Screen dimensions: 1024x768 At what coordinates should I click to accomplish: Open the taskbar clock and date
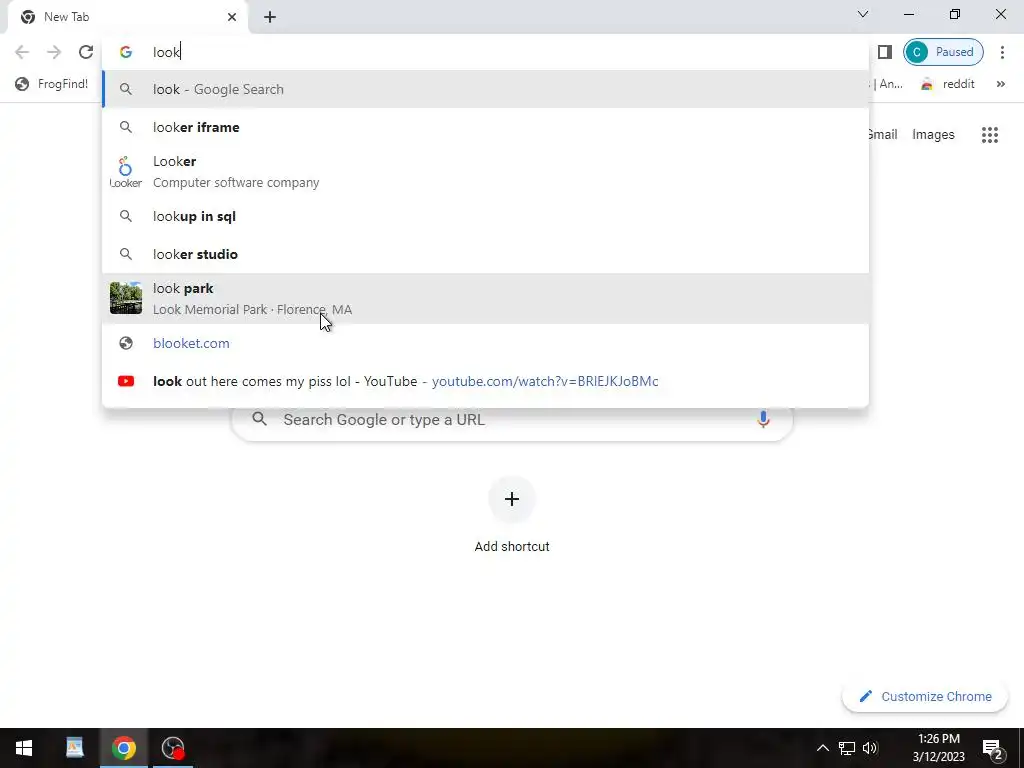[938, 748]
